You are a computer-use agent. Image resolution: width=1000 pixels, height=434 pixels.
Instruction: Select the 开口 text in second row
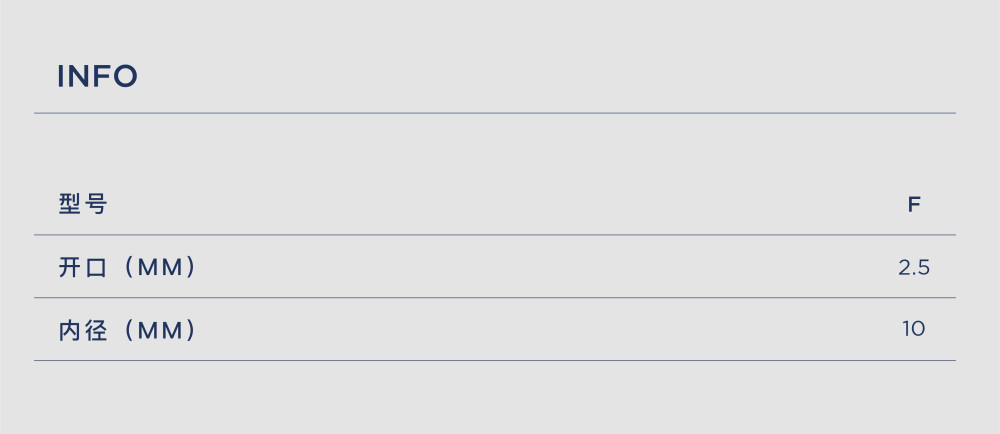pyautogui.click(x=83, y=267)
